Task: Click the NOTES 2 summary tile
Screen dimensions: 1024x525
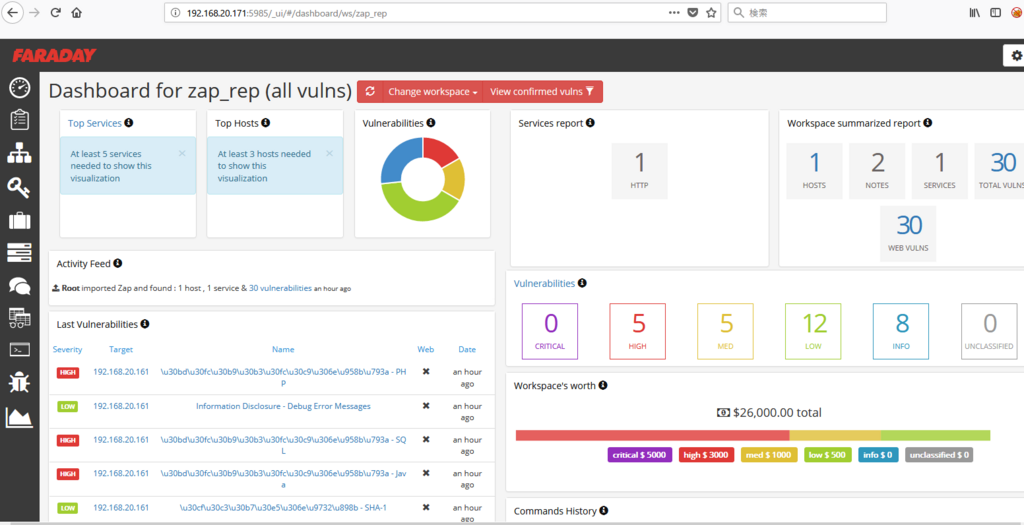Action: click(x=877, y=171)
